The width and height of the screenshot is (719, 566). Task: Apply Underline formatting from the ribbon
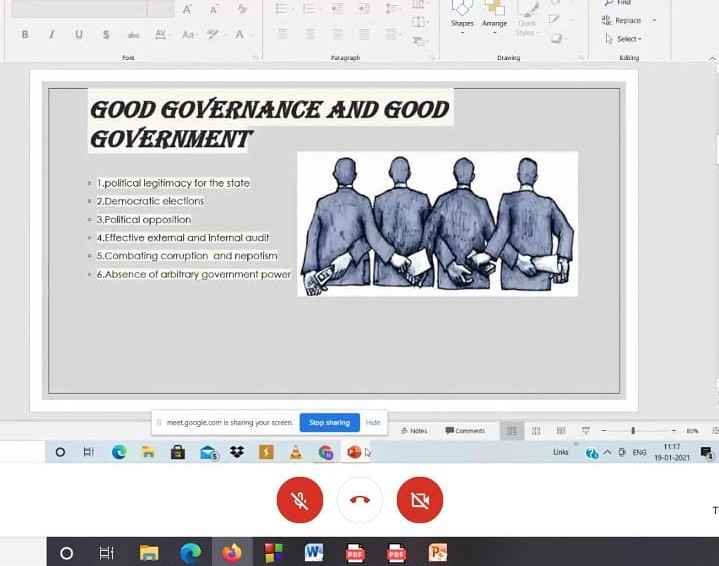coord(79,34)
